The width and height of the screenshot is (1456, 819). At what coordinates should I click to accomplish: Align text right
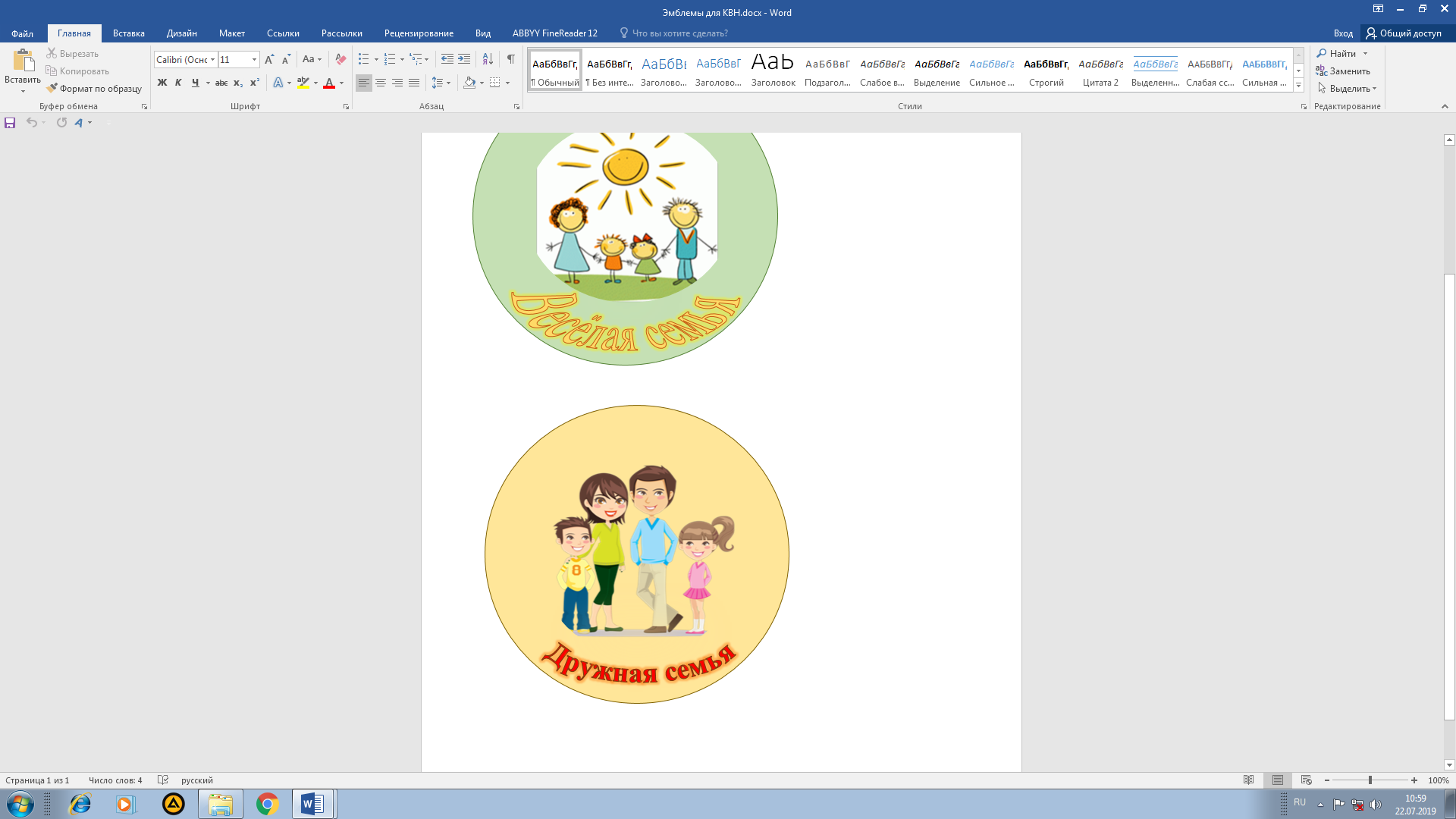tap(397, 83)
